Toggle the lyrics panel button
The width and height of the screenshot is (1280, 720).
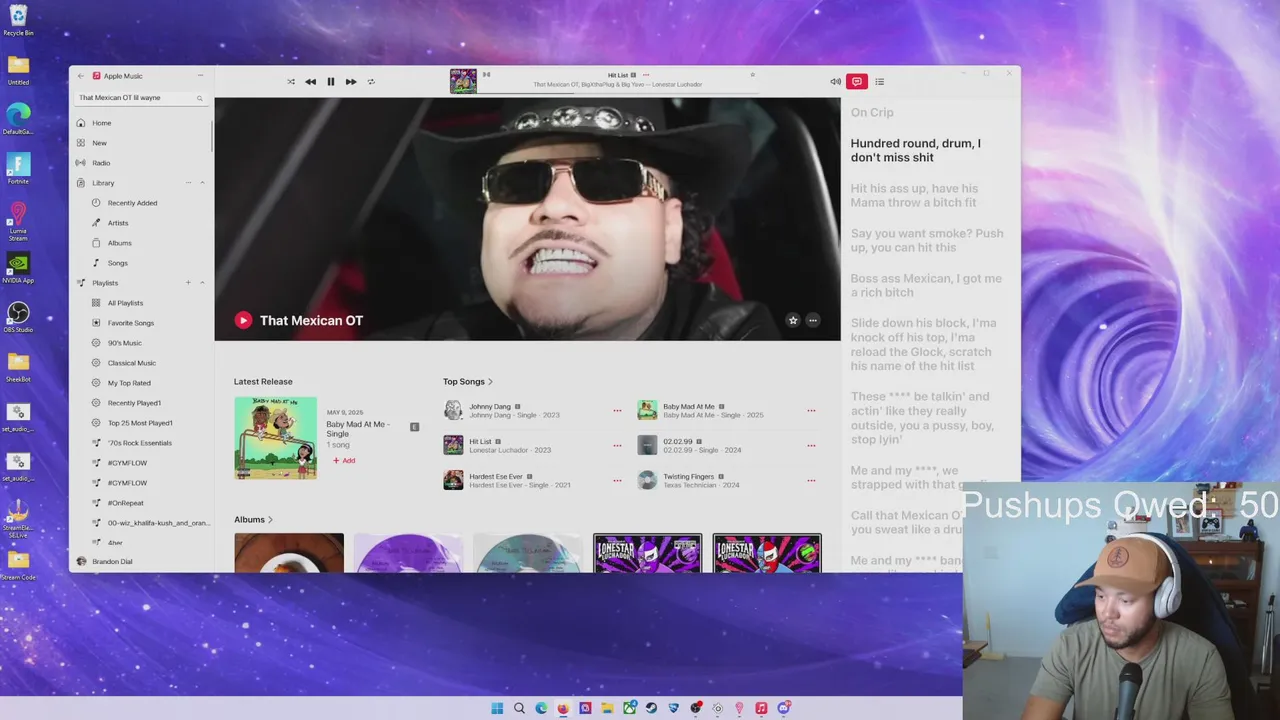(857, 82)
